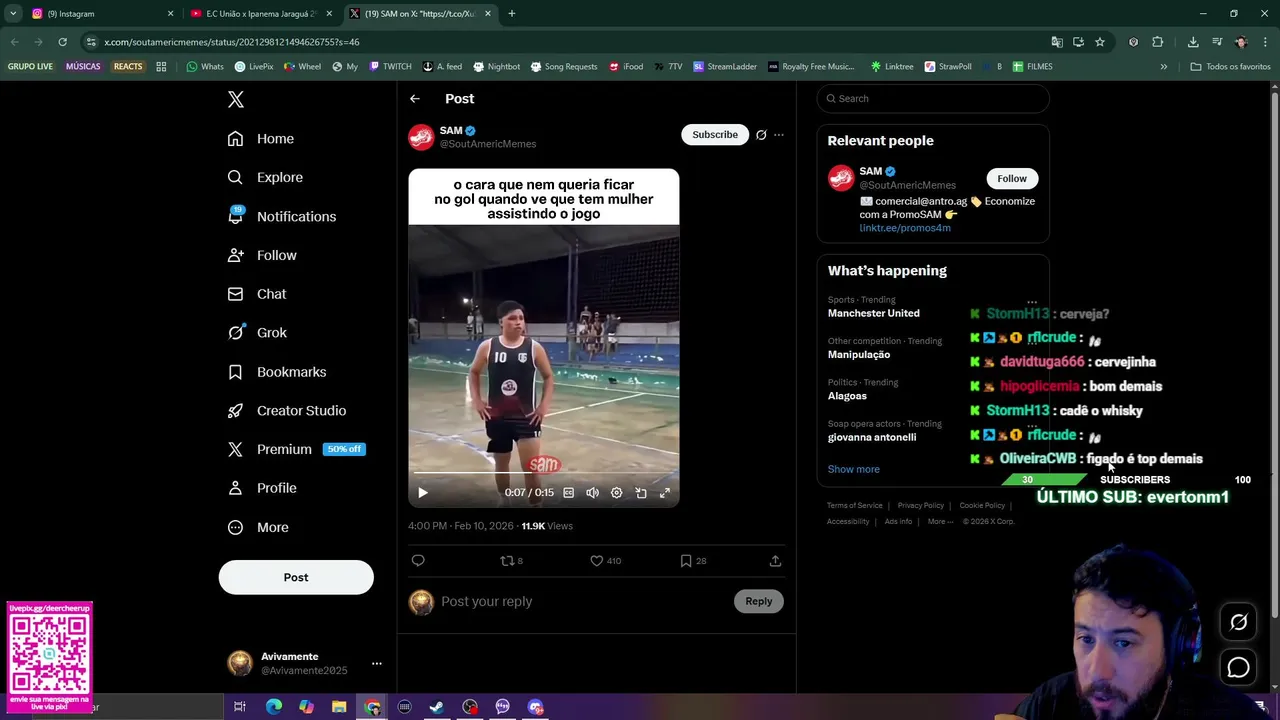Click the Grok icon beside Subscribe

click(761, 135)
